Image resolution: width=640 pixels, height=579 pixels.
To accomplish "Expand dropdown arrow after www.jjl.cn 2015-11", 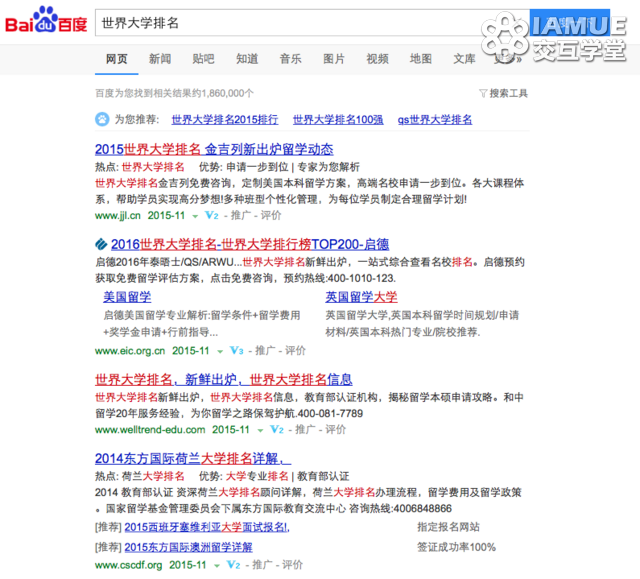I will point(195,216).
